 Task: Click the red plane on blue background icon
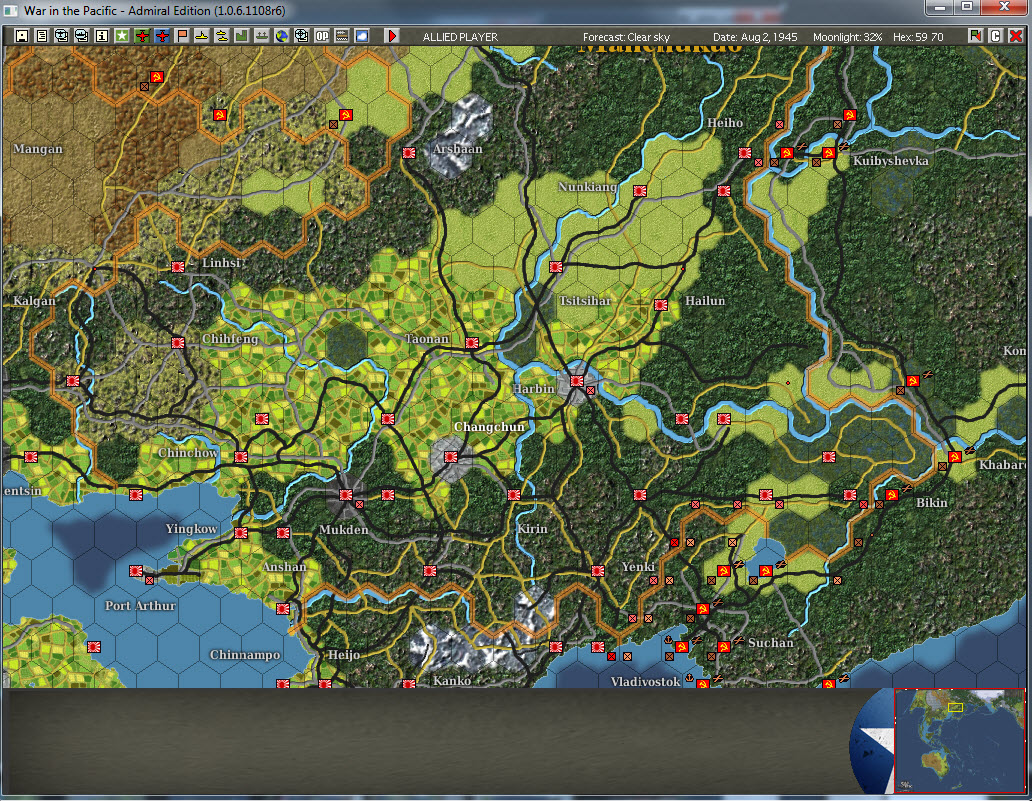coord(162,36)
